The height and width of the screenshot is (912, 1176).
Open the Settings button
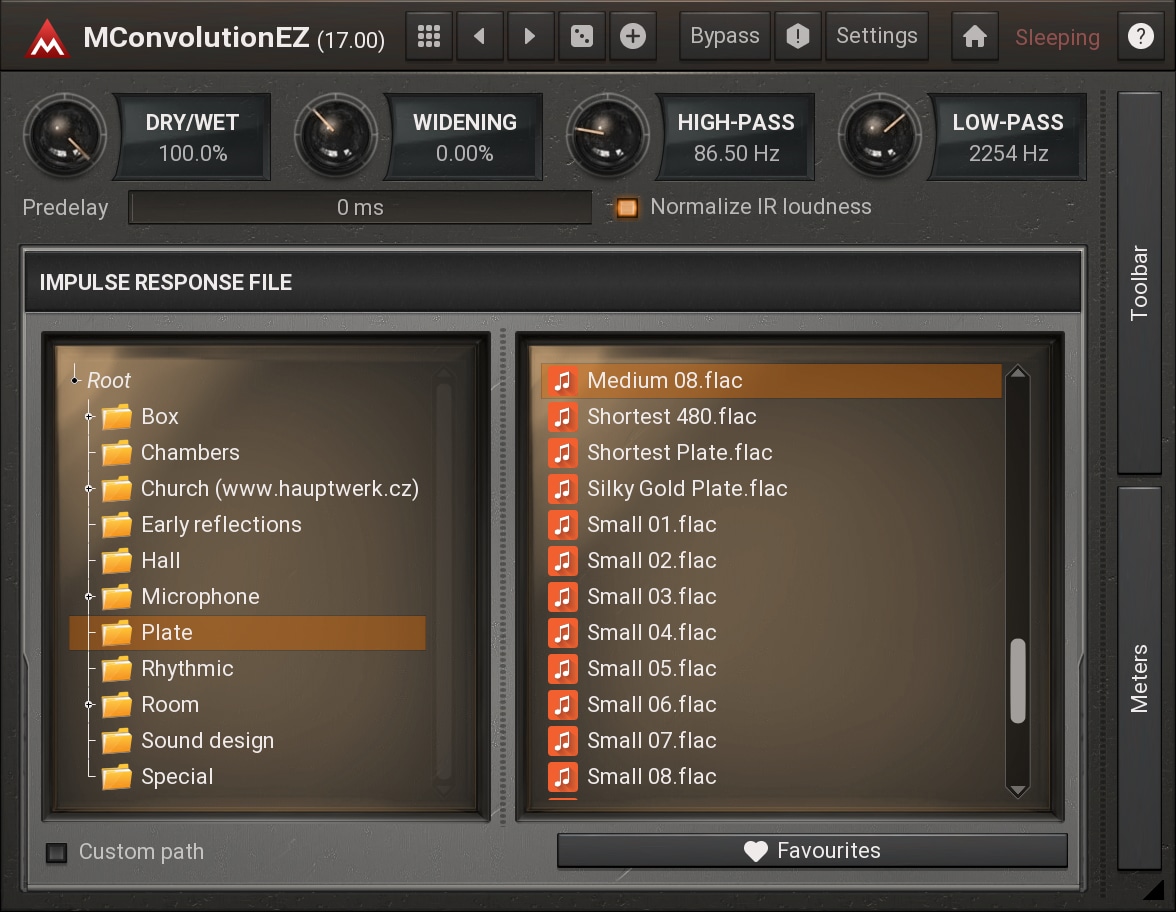[x=876, y=37]
